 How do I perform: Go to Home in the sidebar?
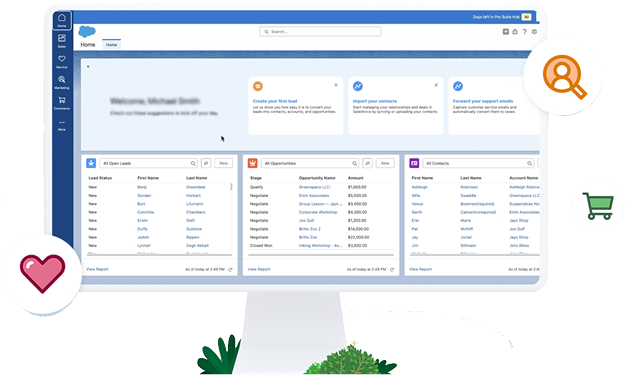coord(62,20)
